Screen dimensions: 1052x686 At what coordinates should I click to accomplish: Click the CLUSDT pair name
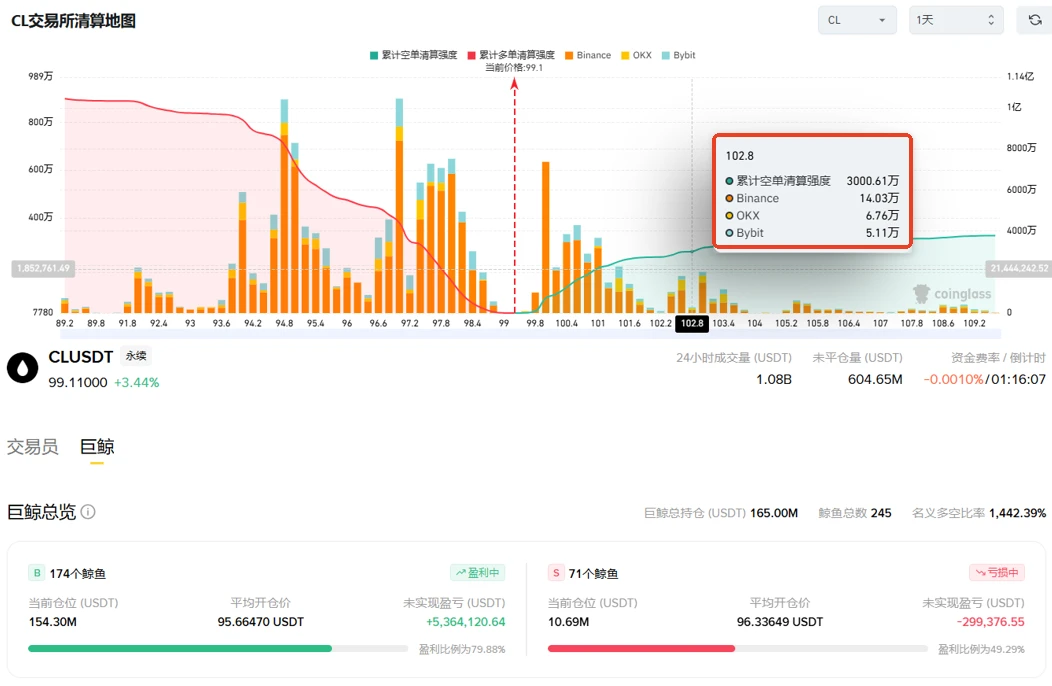[81, 356]
